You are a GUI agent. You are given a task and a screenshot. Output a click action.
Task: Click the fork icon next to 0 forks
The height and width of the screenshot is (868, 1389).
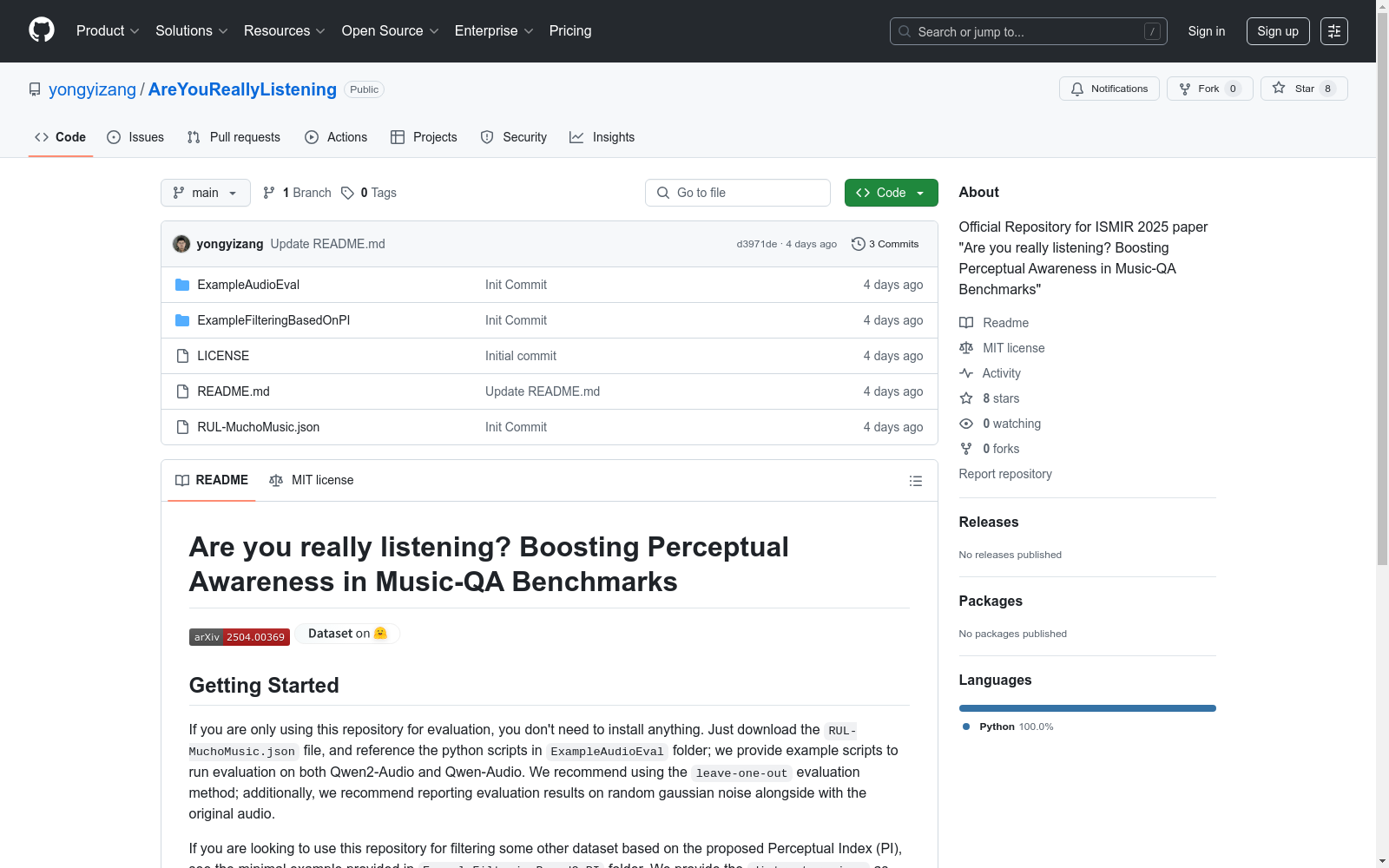click(966, 449)
